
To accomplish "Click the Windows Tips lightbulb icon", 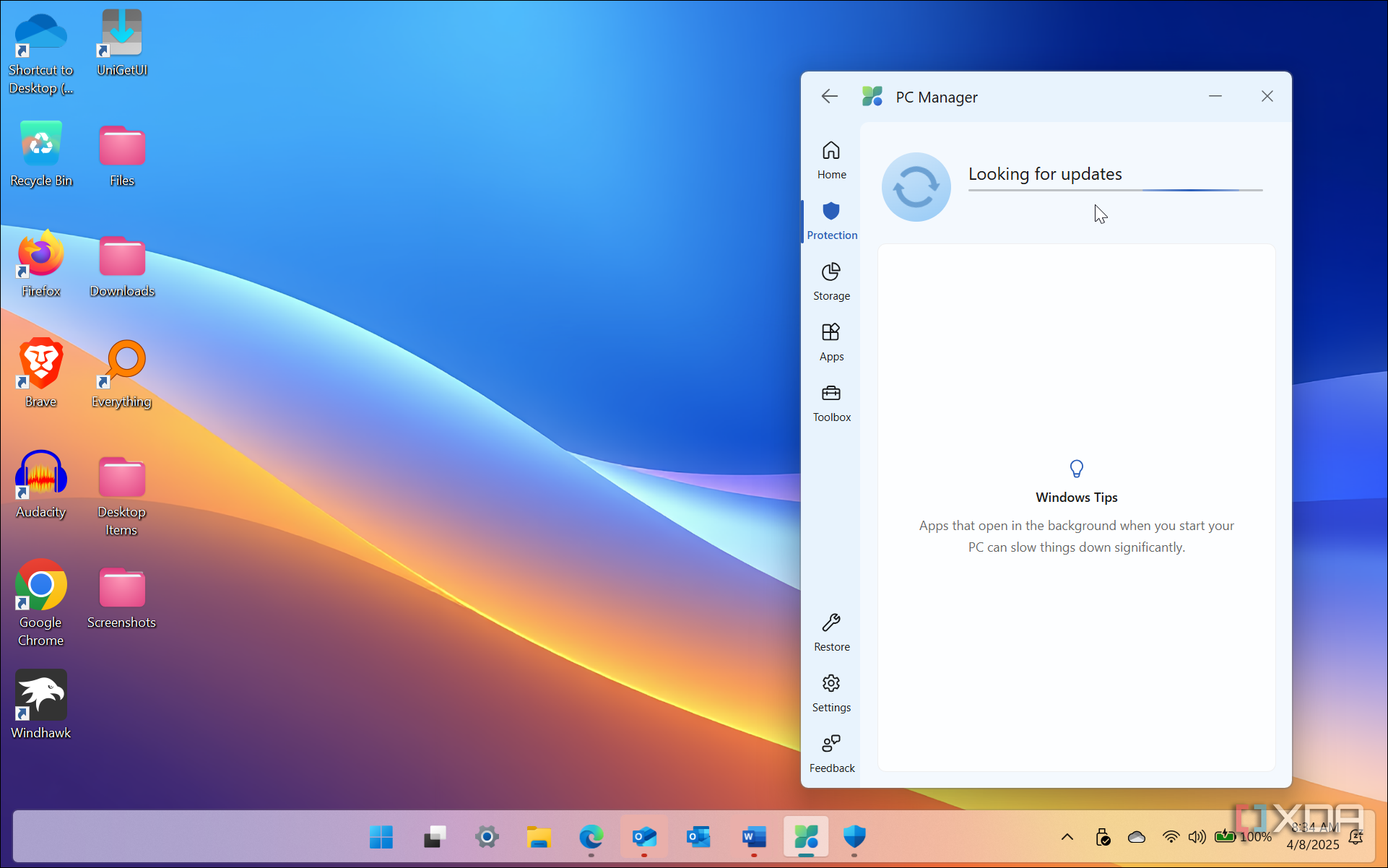I will (1076, 469).
